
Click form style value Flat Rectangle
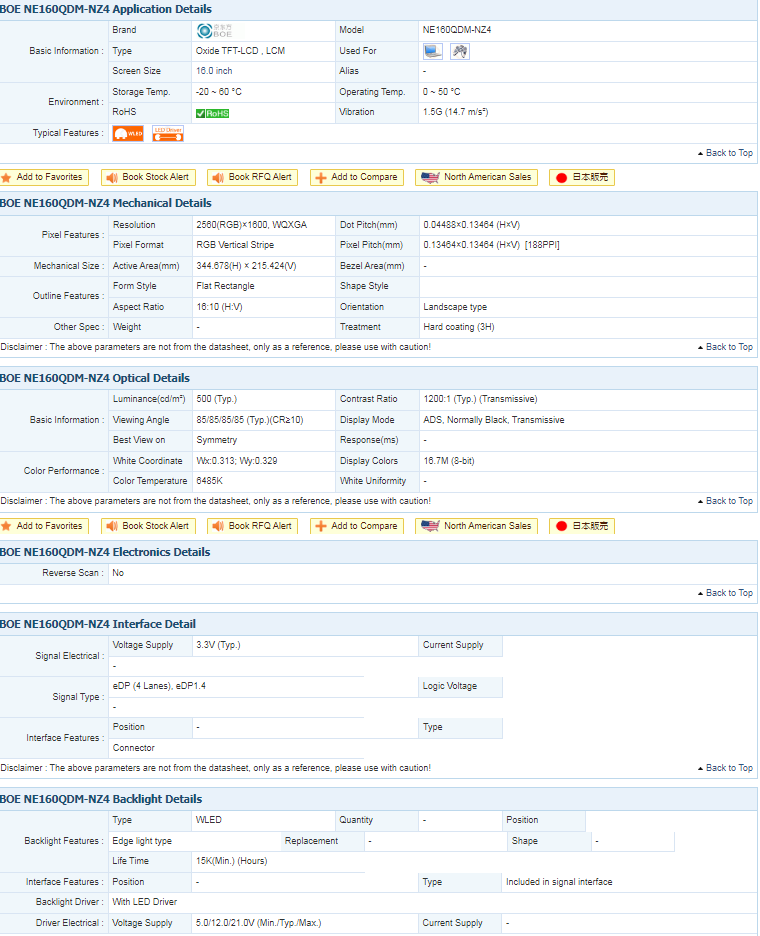click(x=225, y=287)
